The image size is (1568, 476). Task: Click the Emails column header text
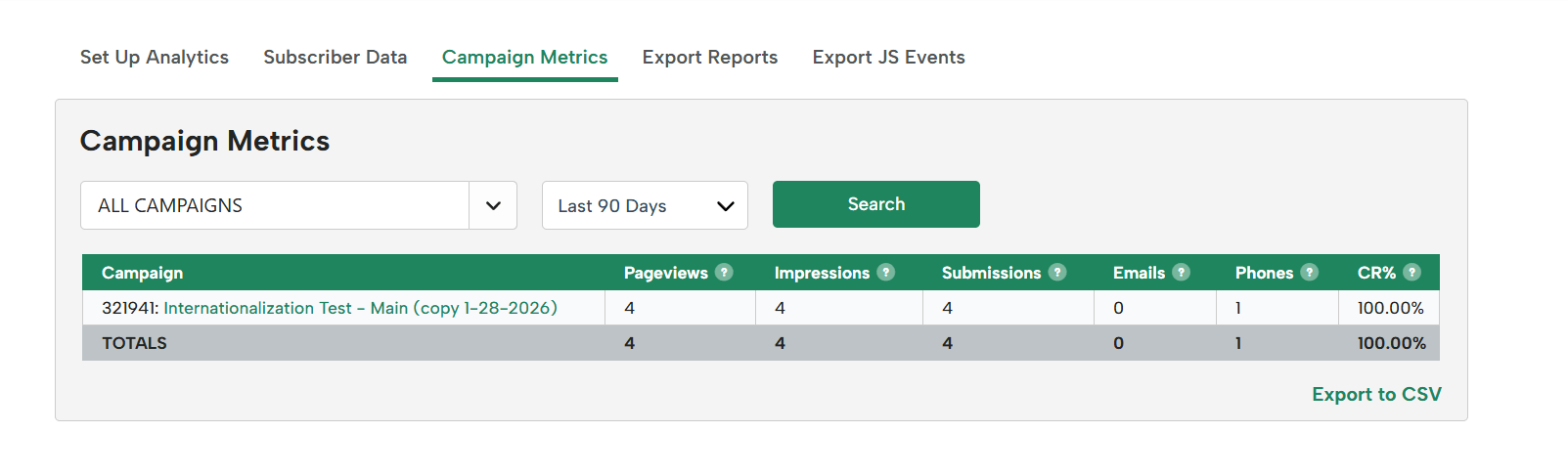pos(1139,273)
